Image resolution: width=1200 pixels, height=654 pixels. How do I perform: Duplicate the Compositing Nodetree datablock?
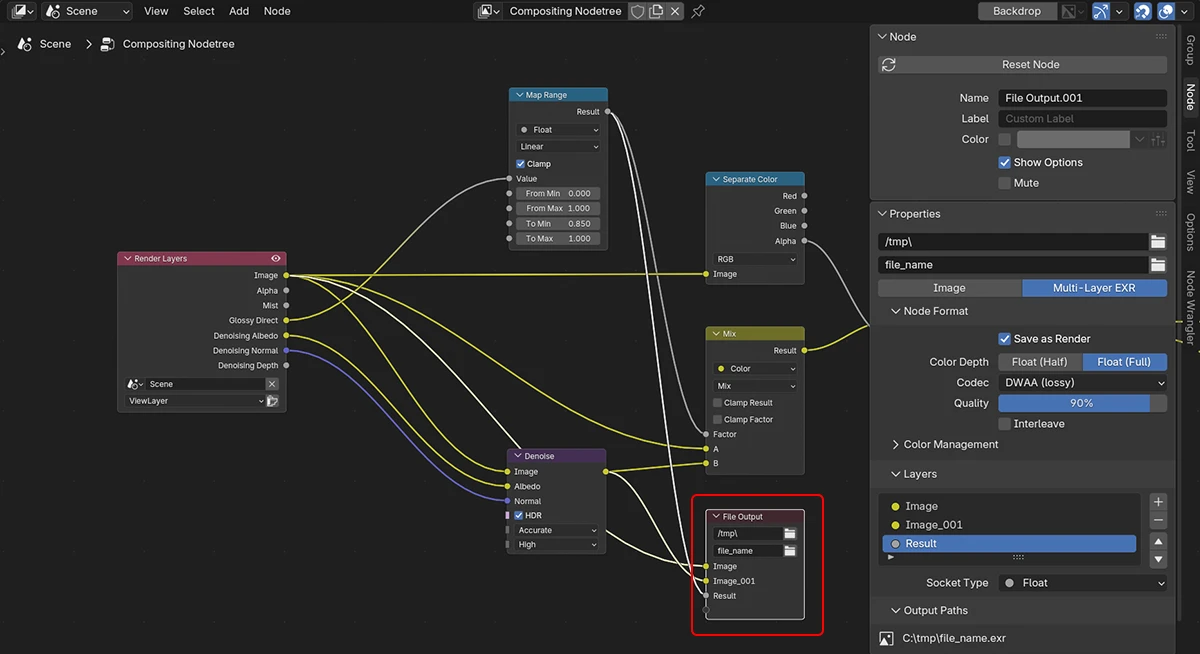click(656, 11)
